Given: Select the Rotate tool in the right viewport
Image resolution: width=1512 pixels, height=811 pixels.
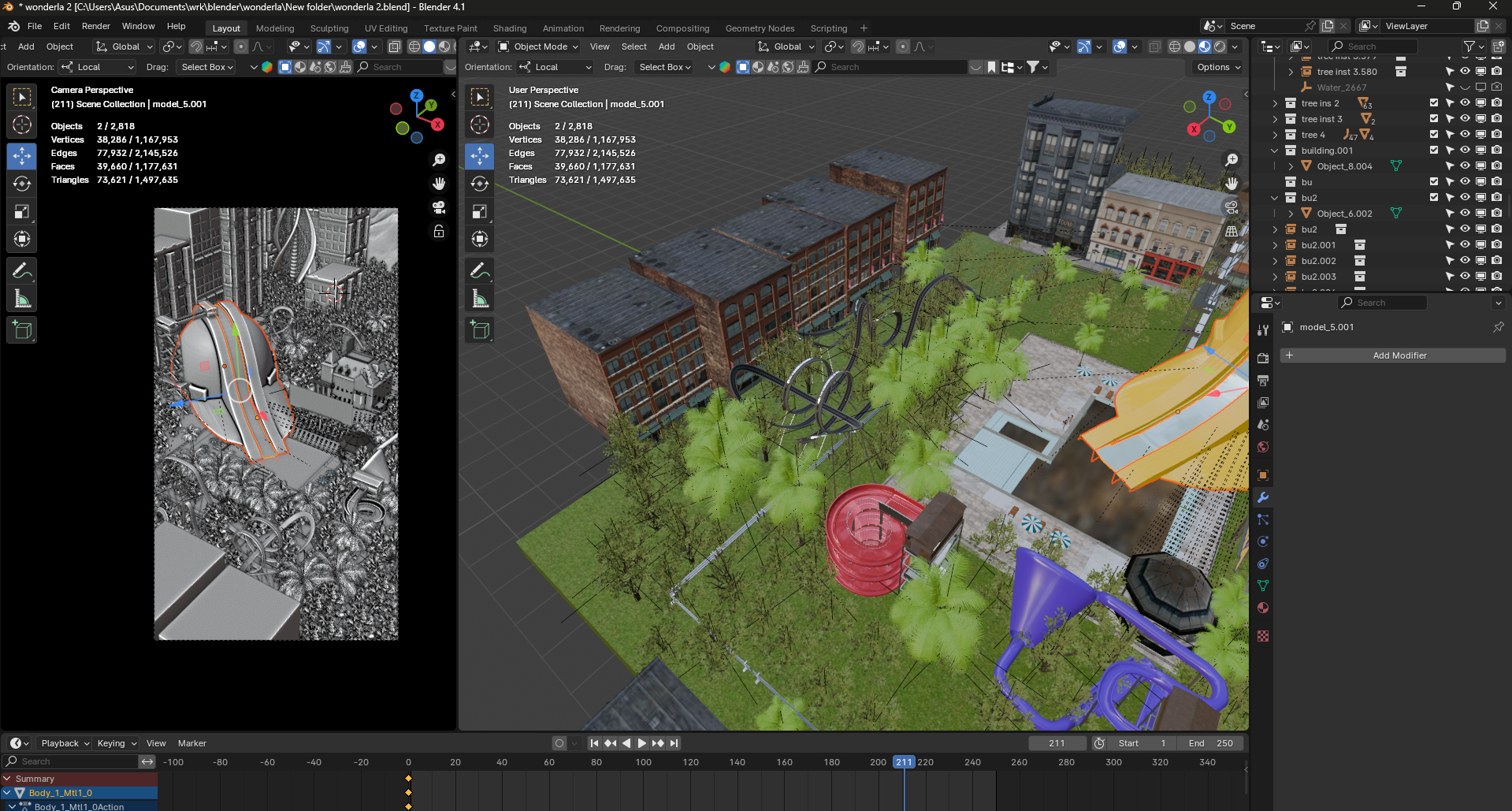Looking at the screenshot, I should (479, 184).
